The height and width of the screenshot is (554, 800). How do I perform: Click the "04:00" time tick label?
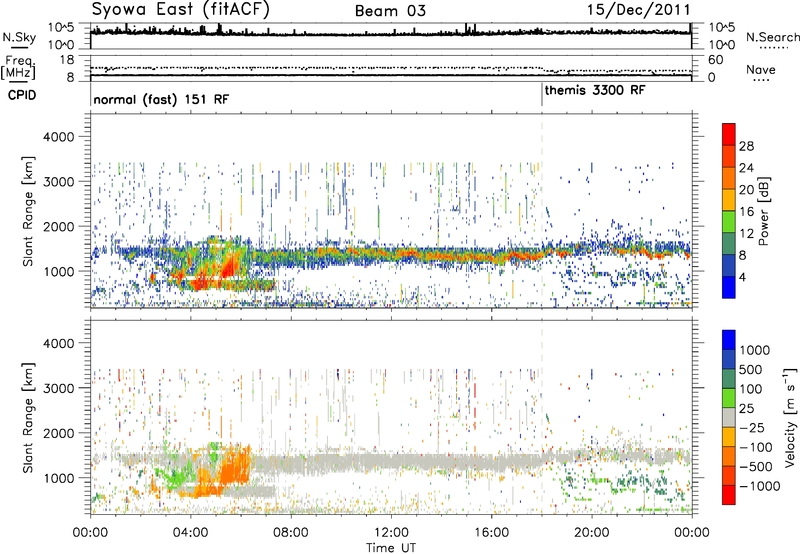click(190, 533)
